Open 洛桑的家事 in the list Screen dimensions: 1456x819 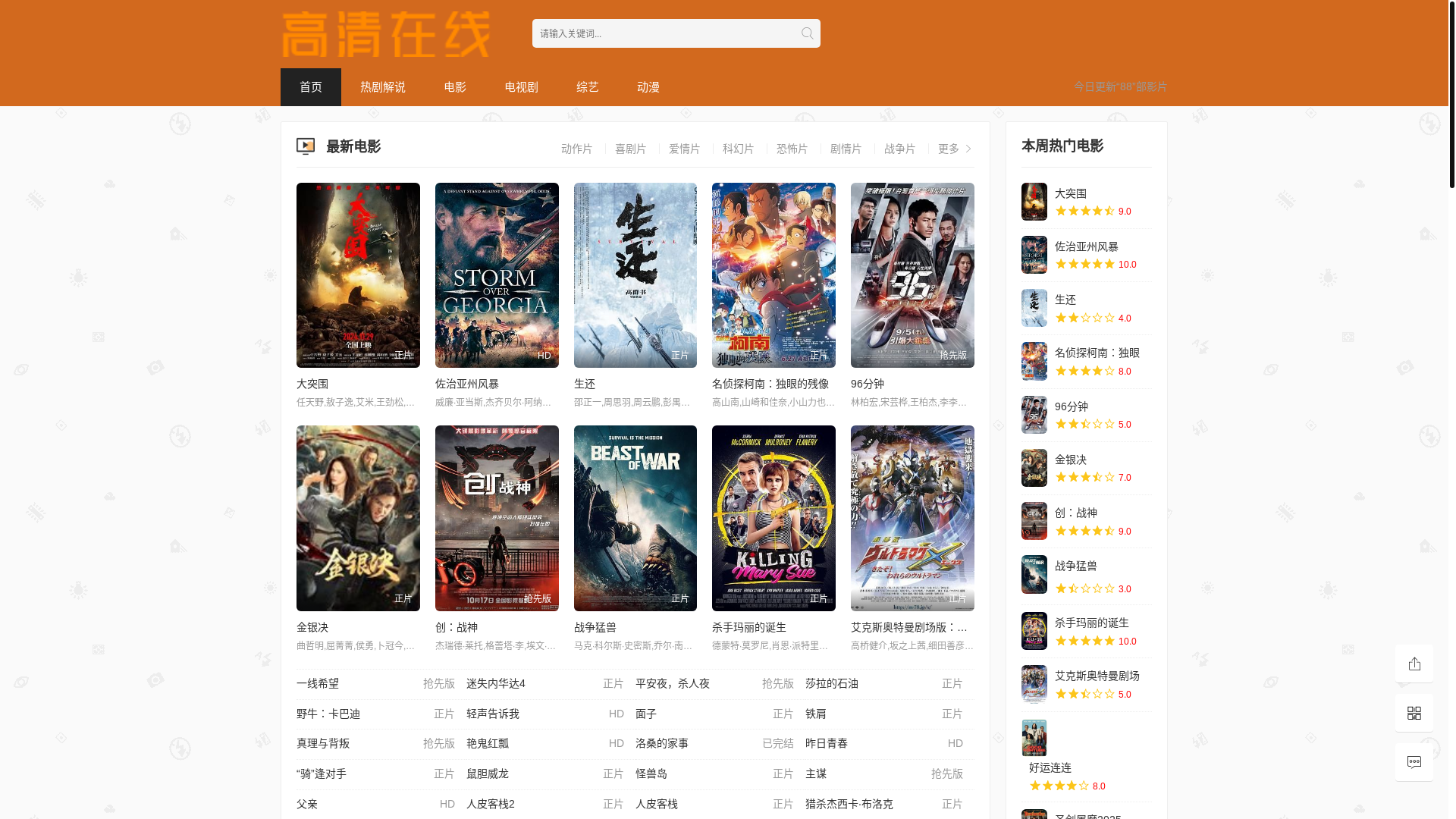662,743
